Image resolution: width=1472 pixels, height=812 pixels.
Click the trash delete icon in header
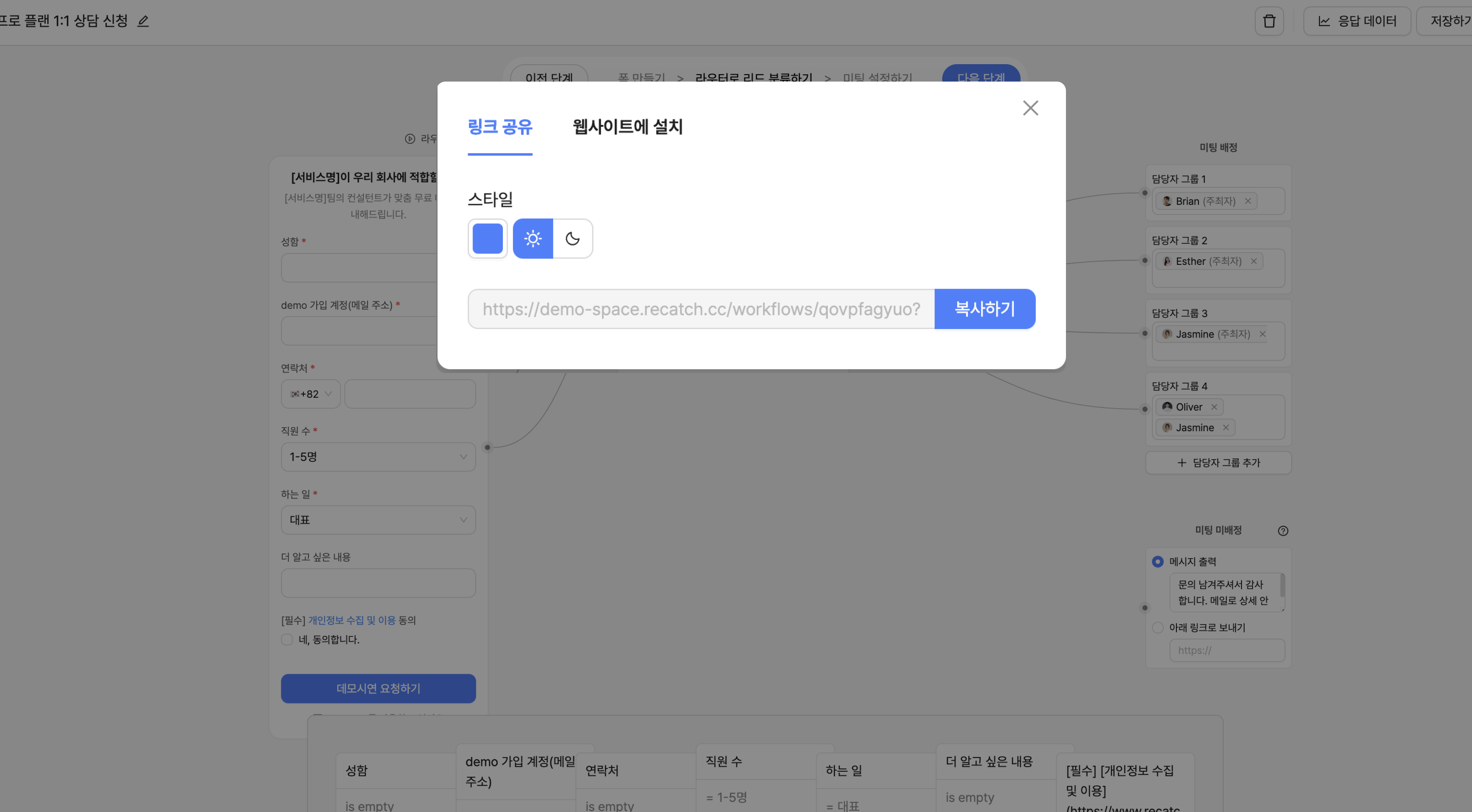click(1269, 21)
